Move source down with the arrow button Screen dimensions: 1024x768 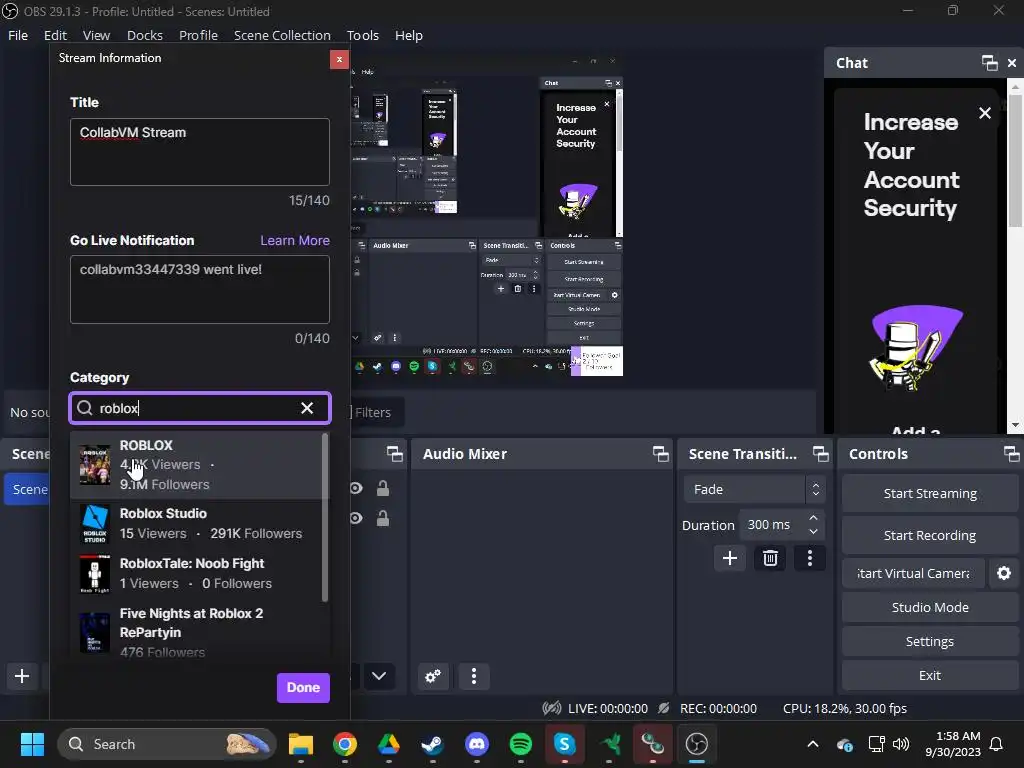379,676
